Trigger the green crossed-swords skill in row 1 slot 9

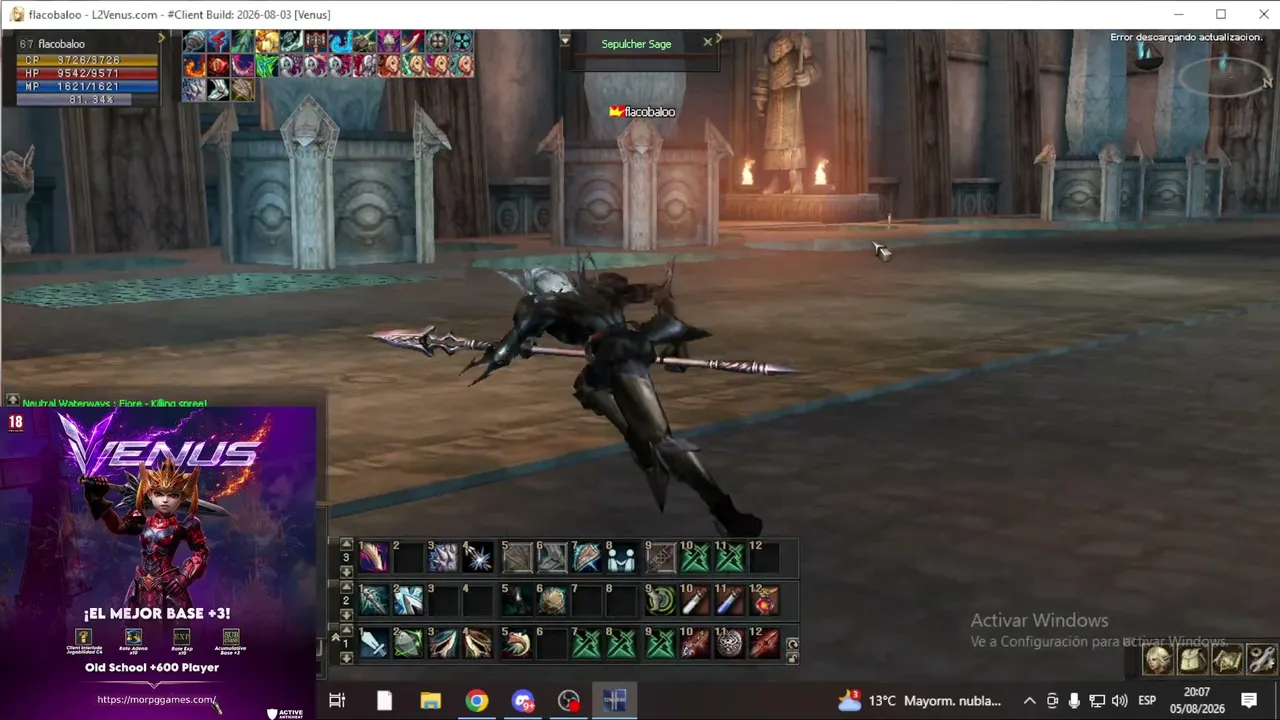point(661,643)
